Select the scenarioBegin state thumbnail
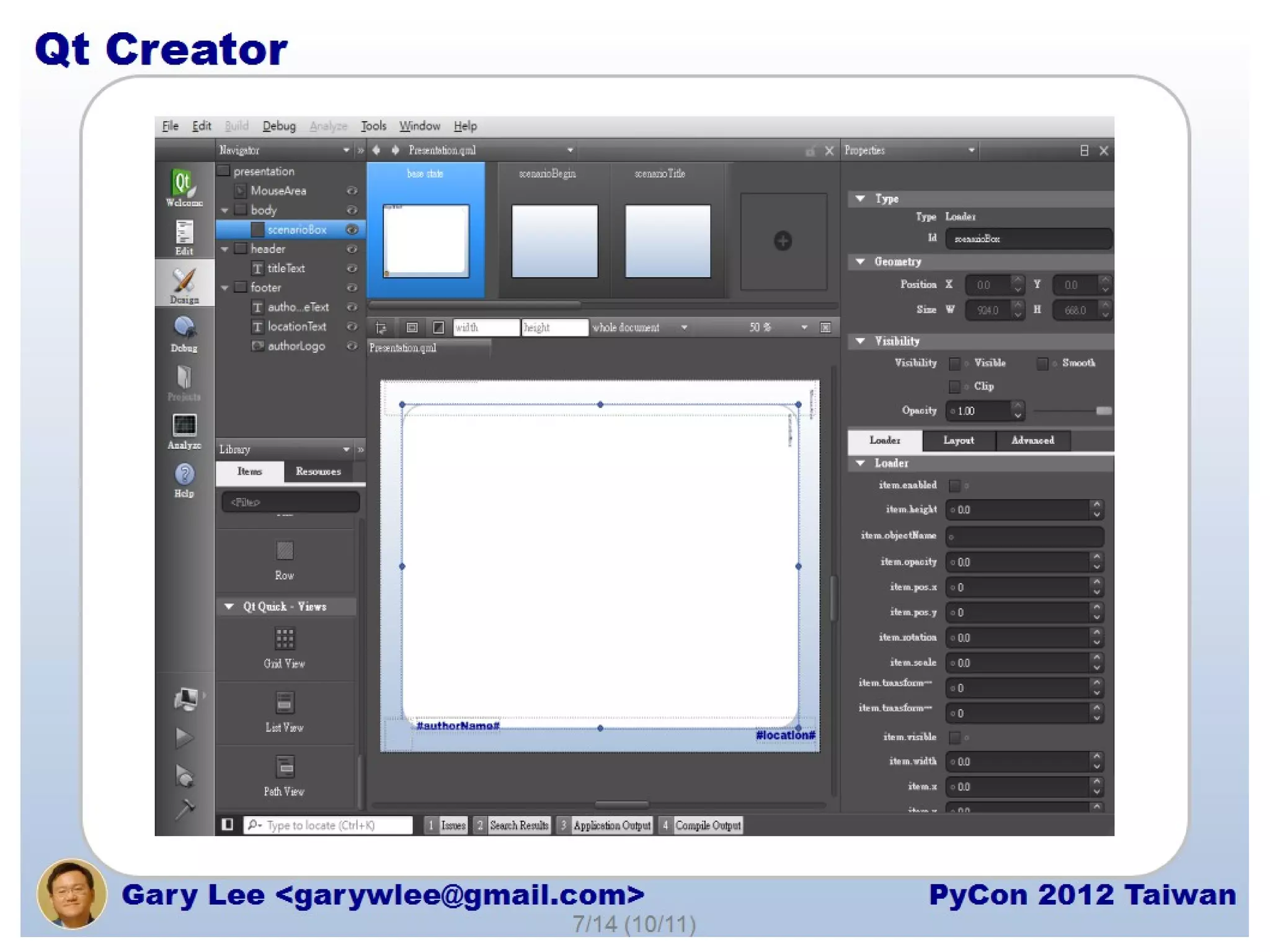This screenshot has height=952, width=1270. pyautogui.click(x=554, y=241)
